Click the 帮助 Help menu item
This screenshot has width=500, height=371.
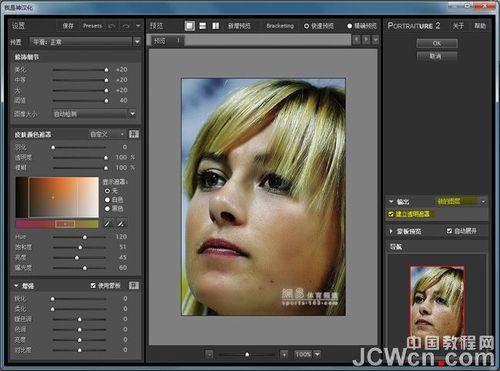pyautogui.click(x=480, y=26)
